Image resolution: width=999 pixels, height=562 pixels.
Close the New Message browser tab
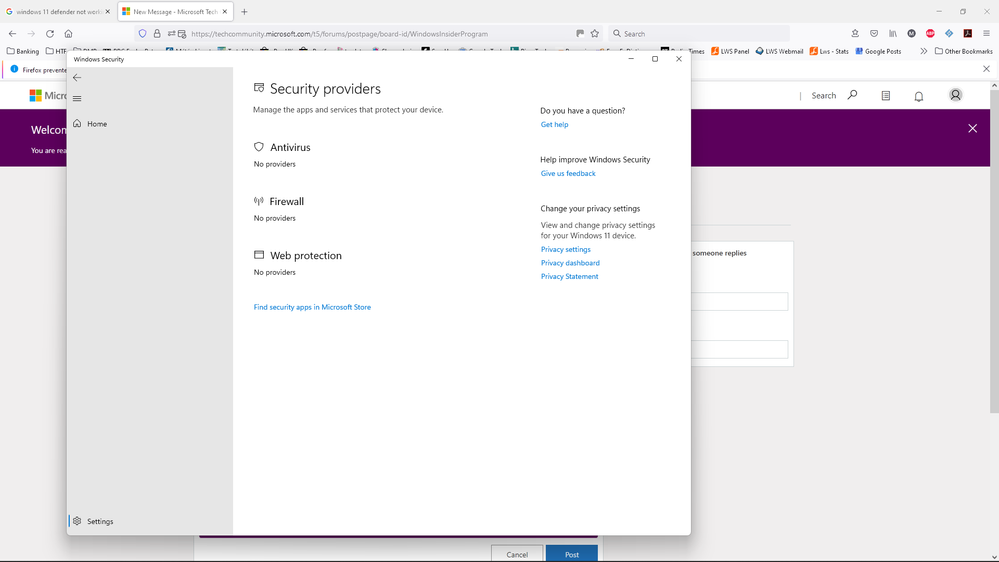225,11
